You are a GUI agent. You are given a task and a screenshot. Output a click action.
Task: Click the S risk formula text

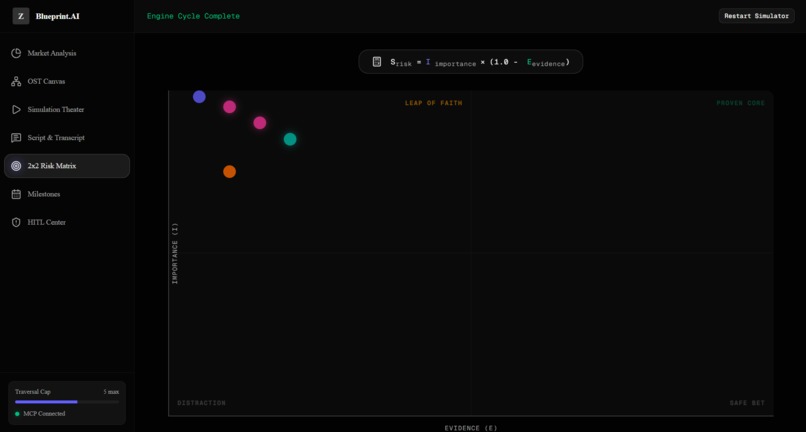(480, 62)
